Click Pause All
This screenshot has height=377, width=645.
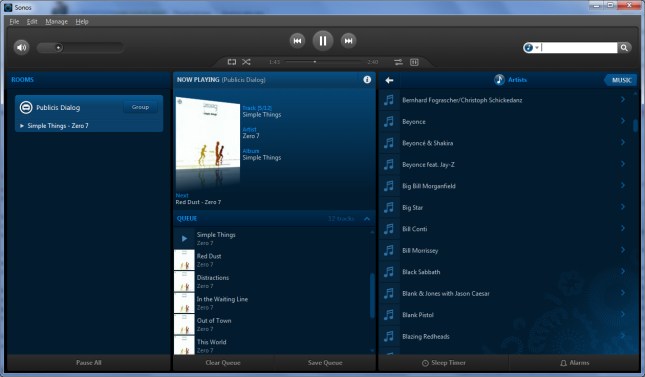pyautogui.click(x=88, y=363)
